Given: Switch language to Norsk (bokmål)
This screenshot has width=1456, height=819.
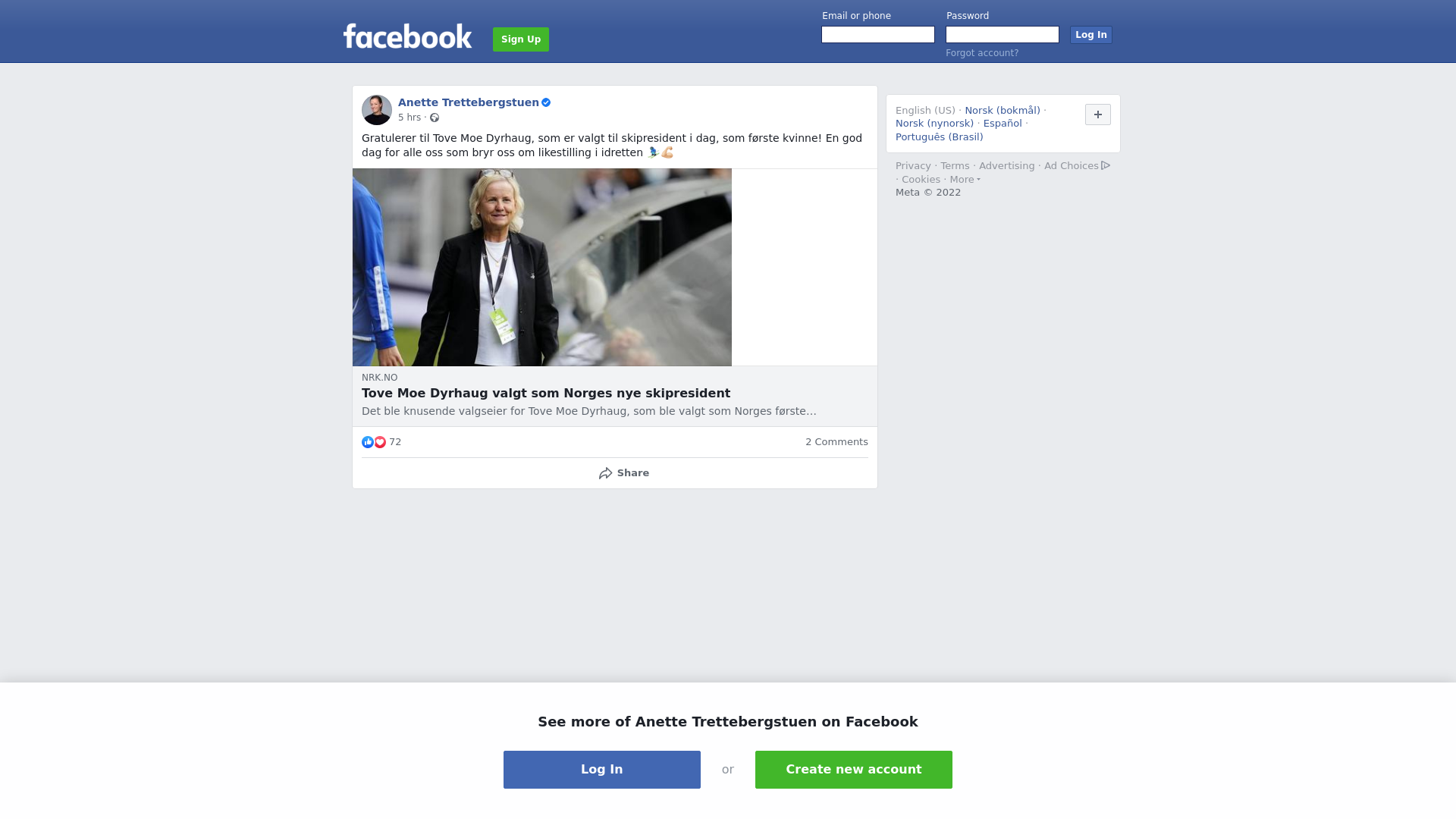Looking at the screenshot, I should pos(1003,111).
